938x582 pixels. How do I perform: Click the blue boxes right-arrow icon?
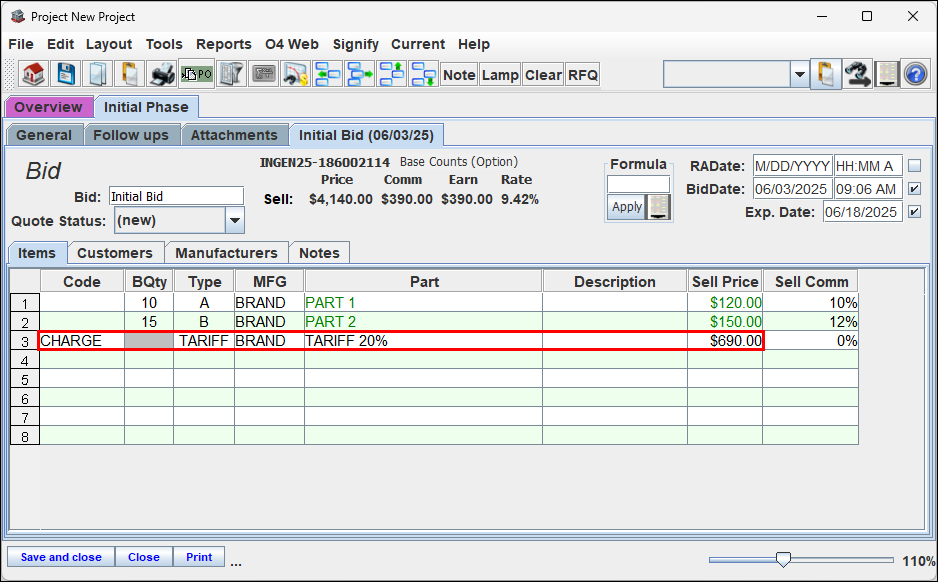pos(360,75)
